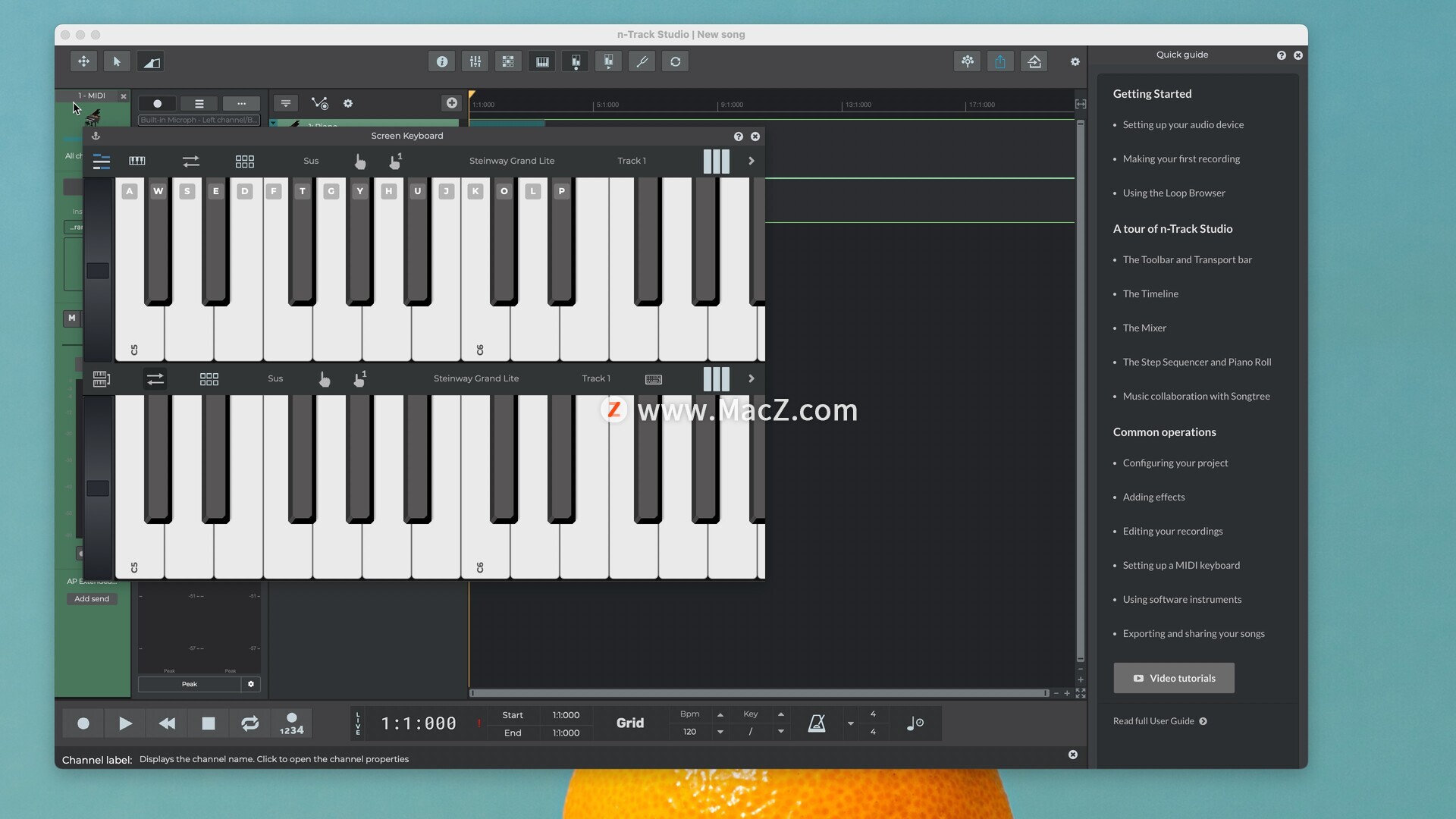The image size is (1456, 819).
Task: Open the mixer sliders icon
Action: click(x=475, y=61)
